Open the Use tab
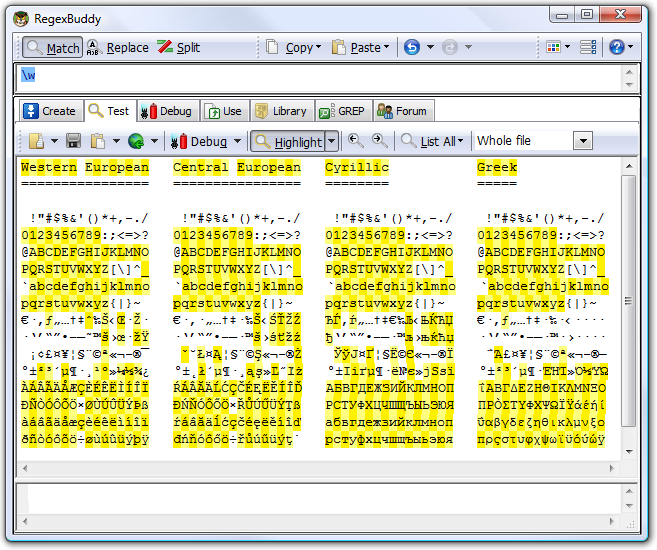The image size is (657, 550). (x=225, y=111)
